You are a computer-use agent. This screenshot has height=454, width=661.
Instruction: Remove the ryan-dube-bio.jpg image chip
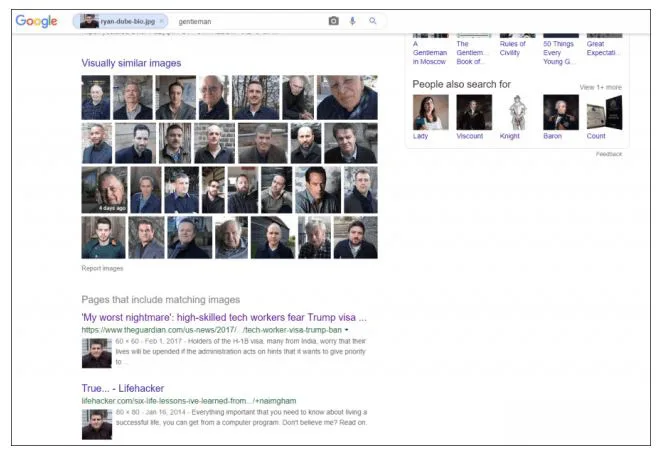click(162, 21)
